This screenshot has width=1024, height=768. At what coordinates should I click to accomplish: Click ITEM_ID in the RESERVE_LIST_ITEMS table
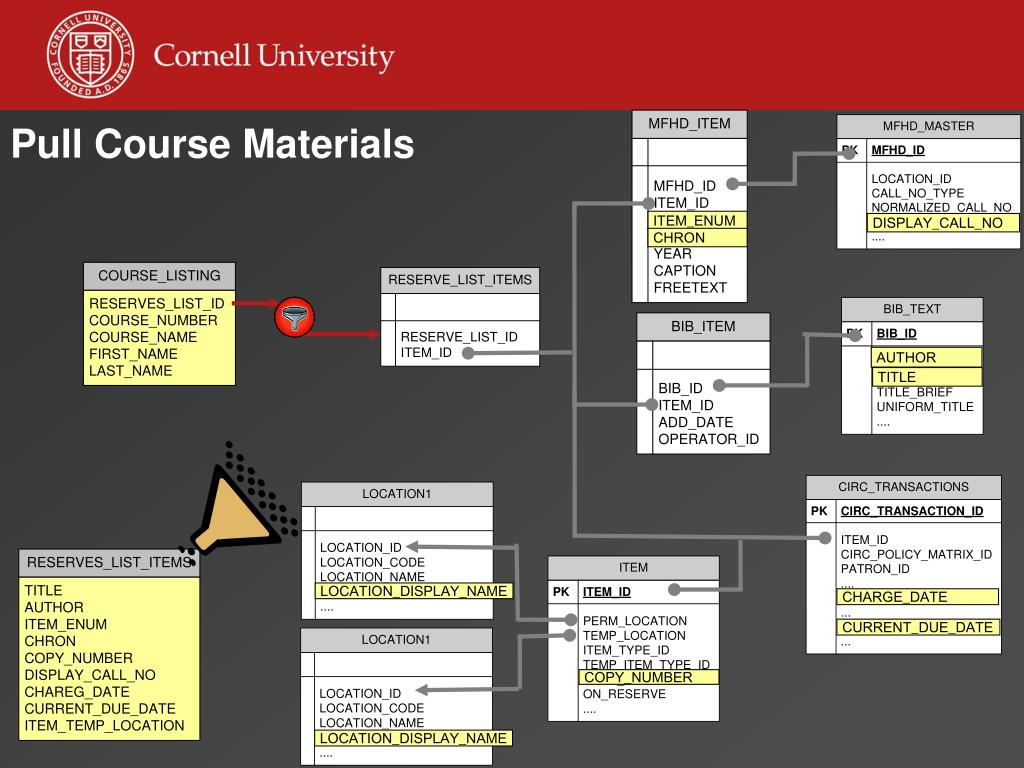(x=426, y=353)
